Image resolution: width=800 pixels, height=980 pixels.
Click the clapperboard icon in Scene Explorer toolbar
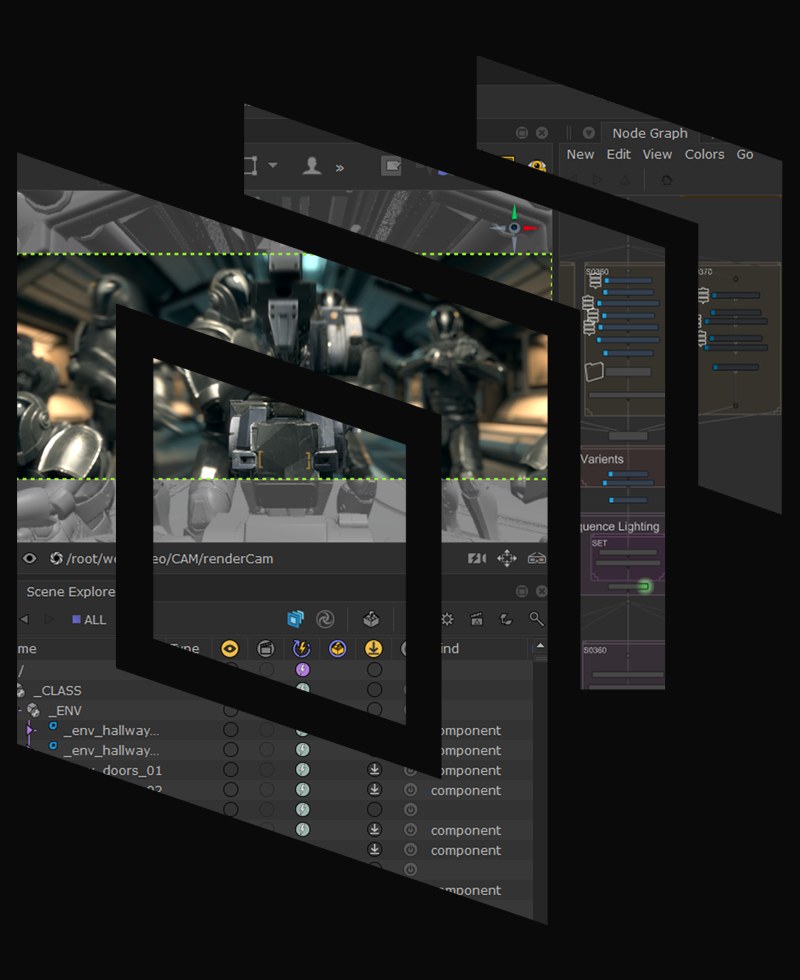pos(476,619)
